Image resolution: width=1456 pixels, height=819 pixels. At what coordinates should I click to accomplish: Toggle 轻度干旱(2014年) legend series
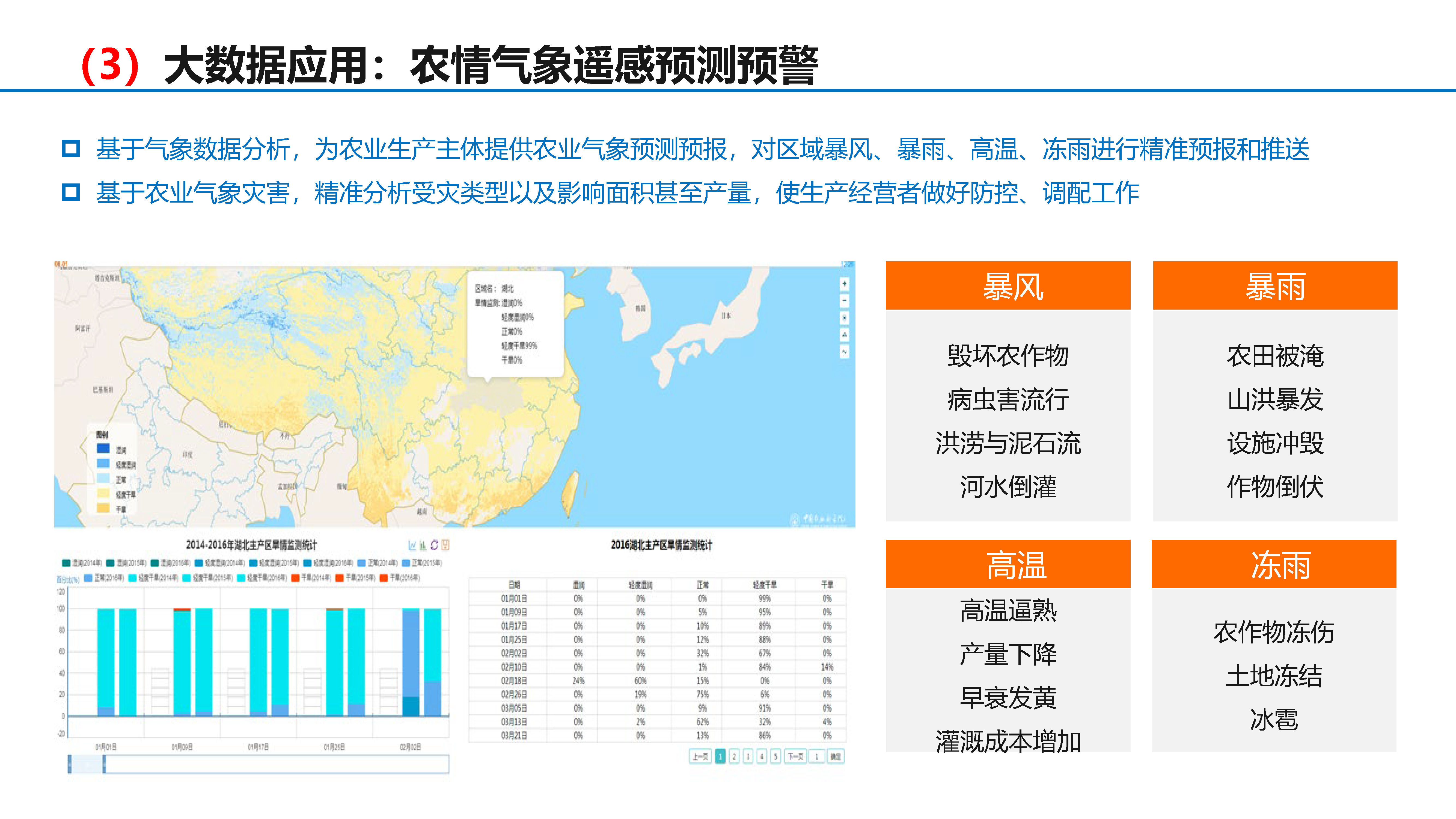coord(153,578)
